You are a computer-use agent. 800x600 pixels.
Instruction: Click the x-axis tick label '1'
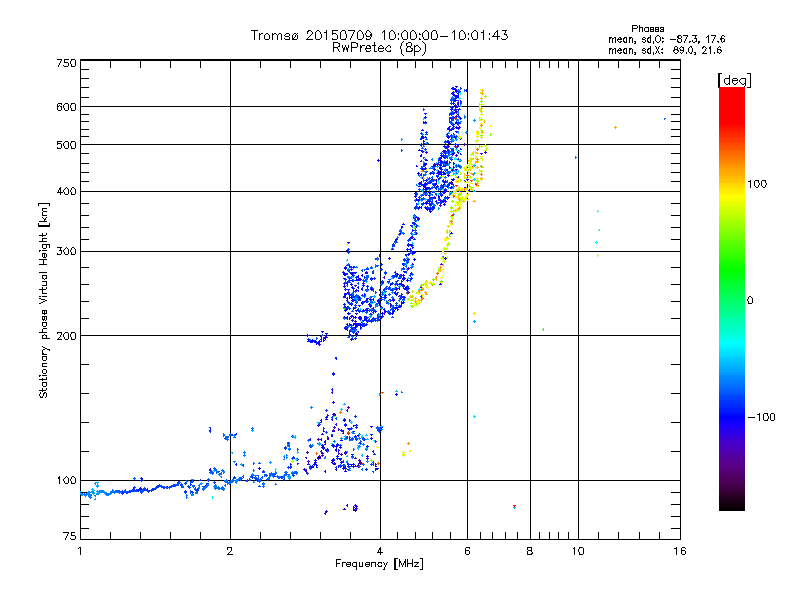(x=80, y=551)
